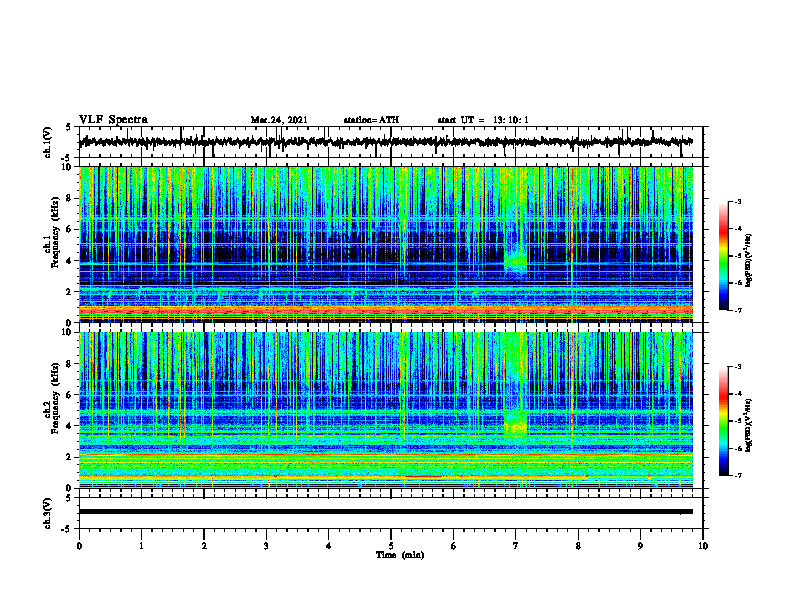Click time axis tick label "9"
Screen dimensions: 792x612
click(640, 546)
